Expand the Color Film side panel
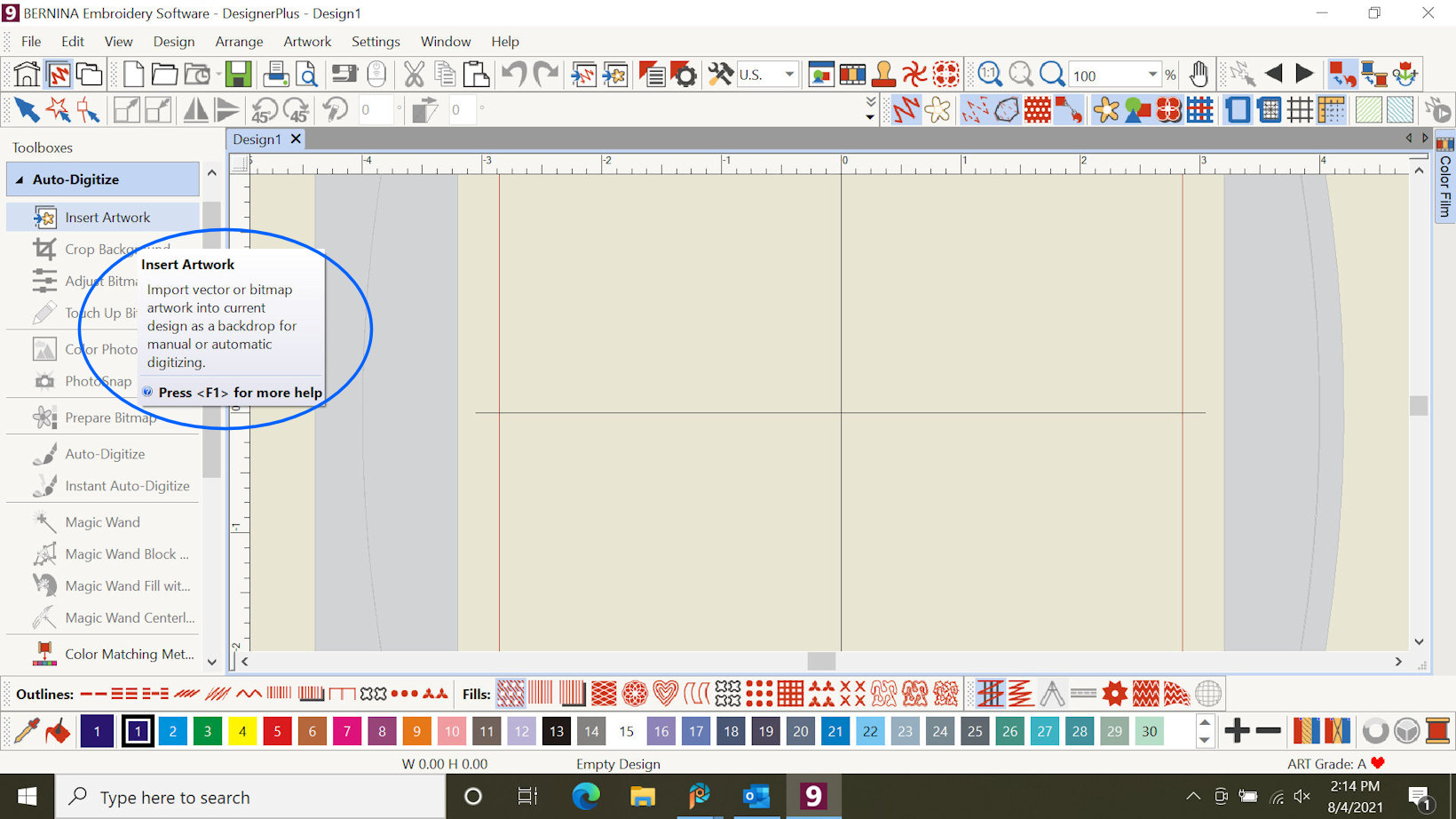 point(1445,178)
